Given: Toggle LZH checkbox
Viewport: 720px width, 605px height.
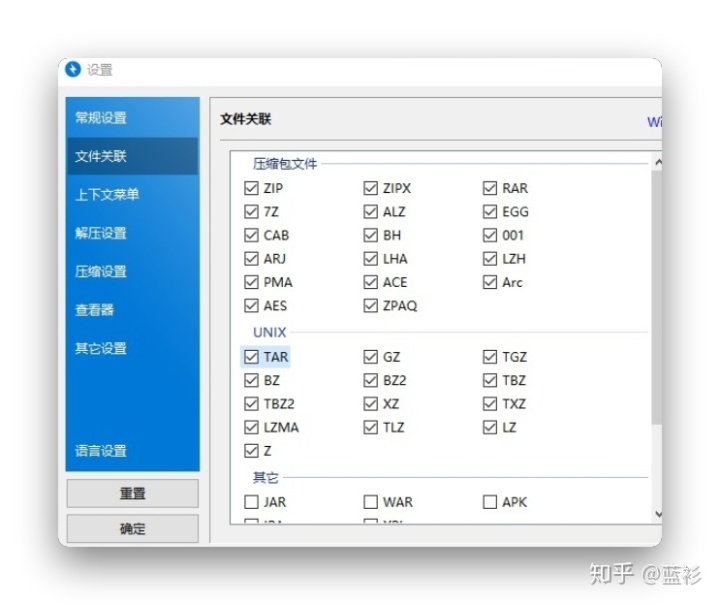Looking at the screenshot, I should (490, 258).
